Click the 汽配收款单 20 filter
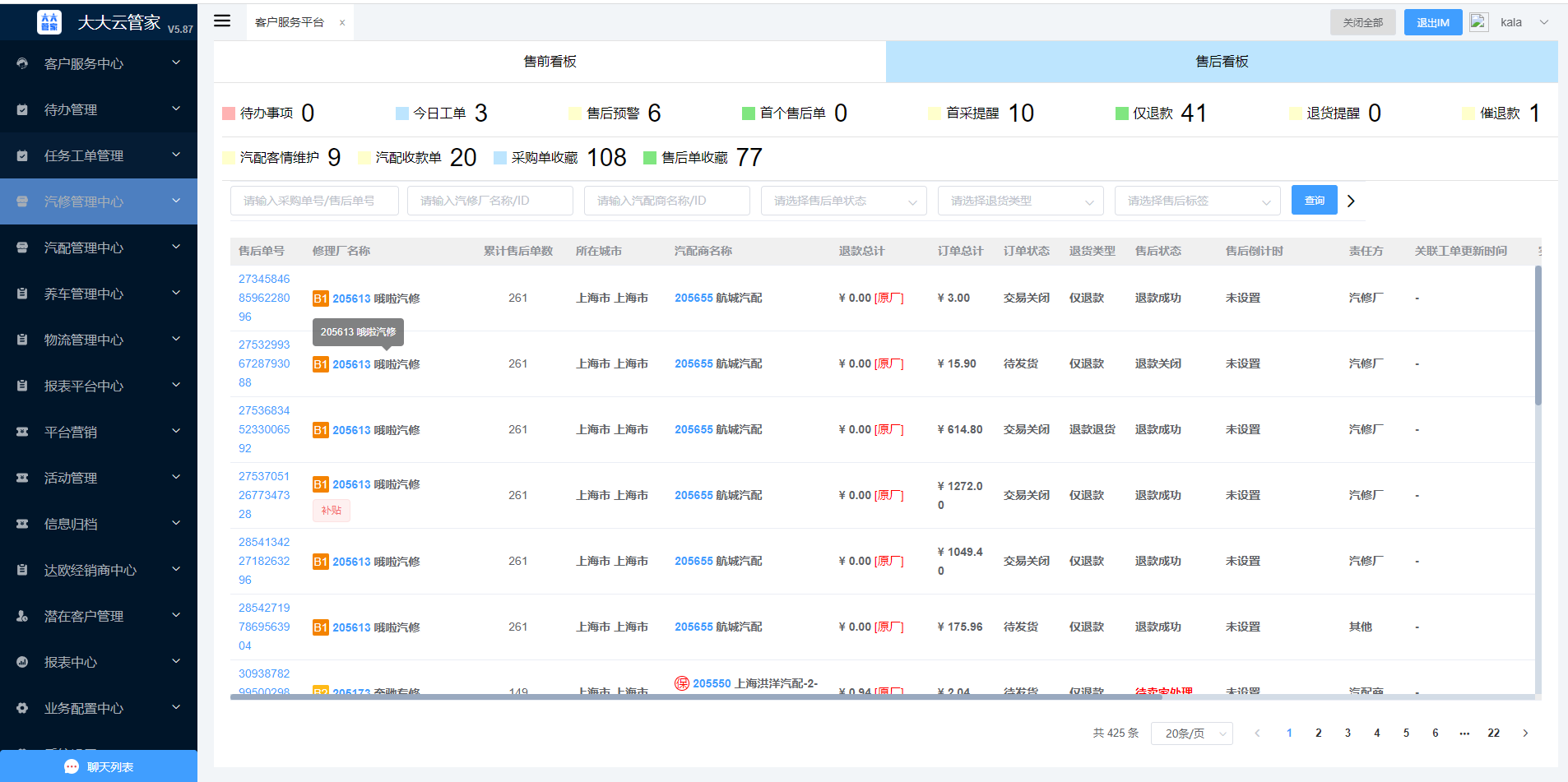Screen dimensions: 1568x782 (x=418, y=157)
